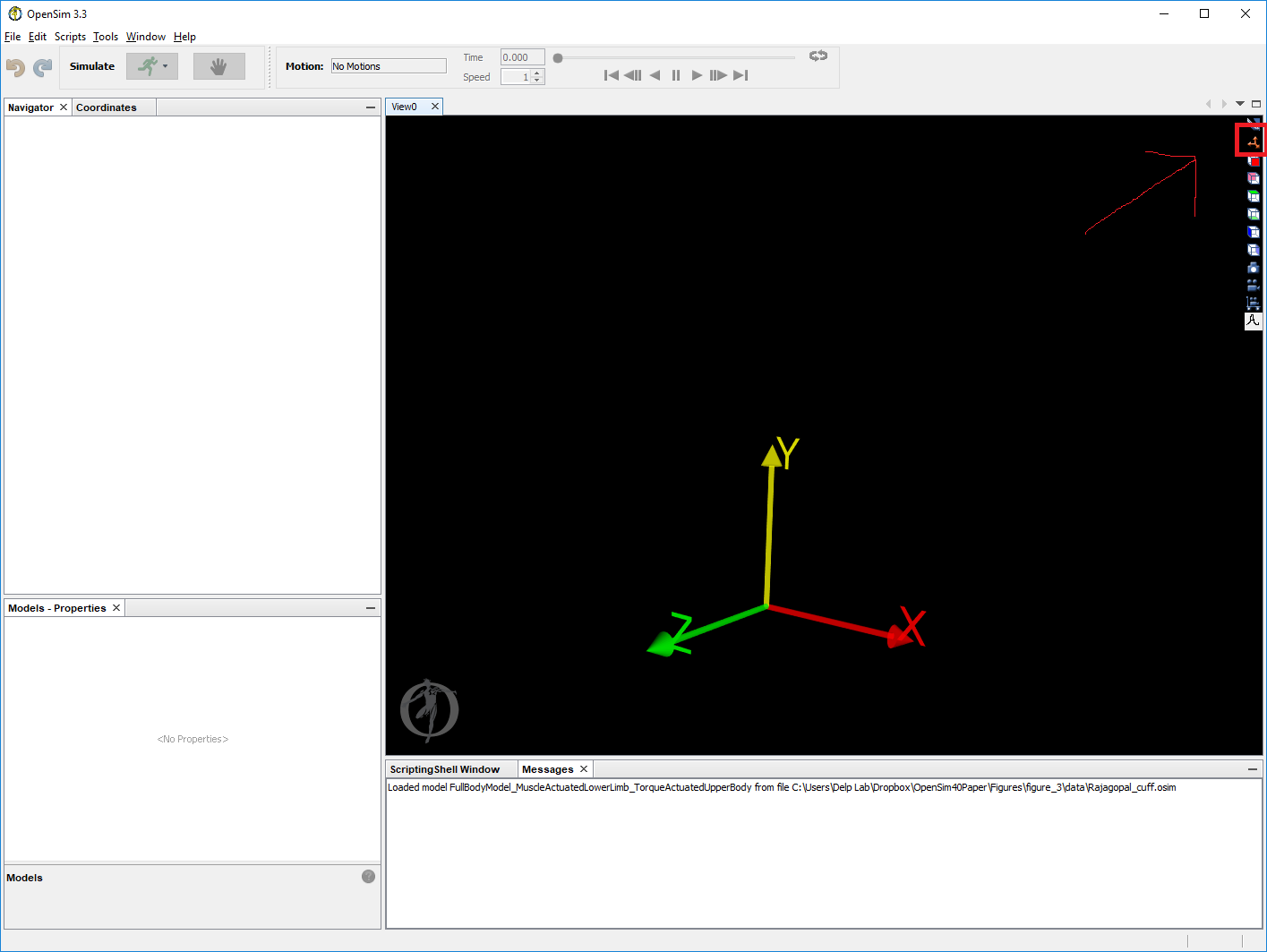
Task: Open the Tools menu
Action: pyautogui.click(x=105, y=37)
